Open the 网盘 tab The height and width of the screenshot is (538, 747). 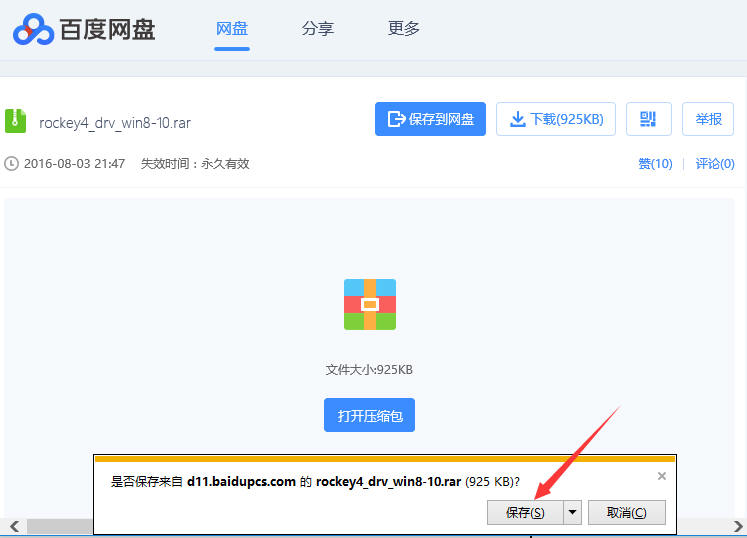coord(232,29)
